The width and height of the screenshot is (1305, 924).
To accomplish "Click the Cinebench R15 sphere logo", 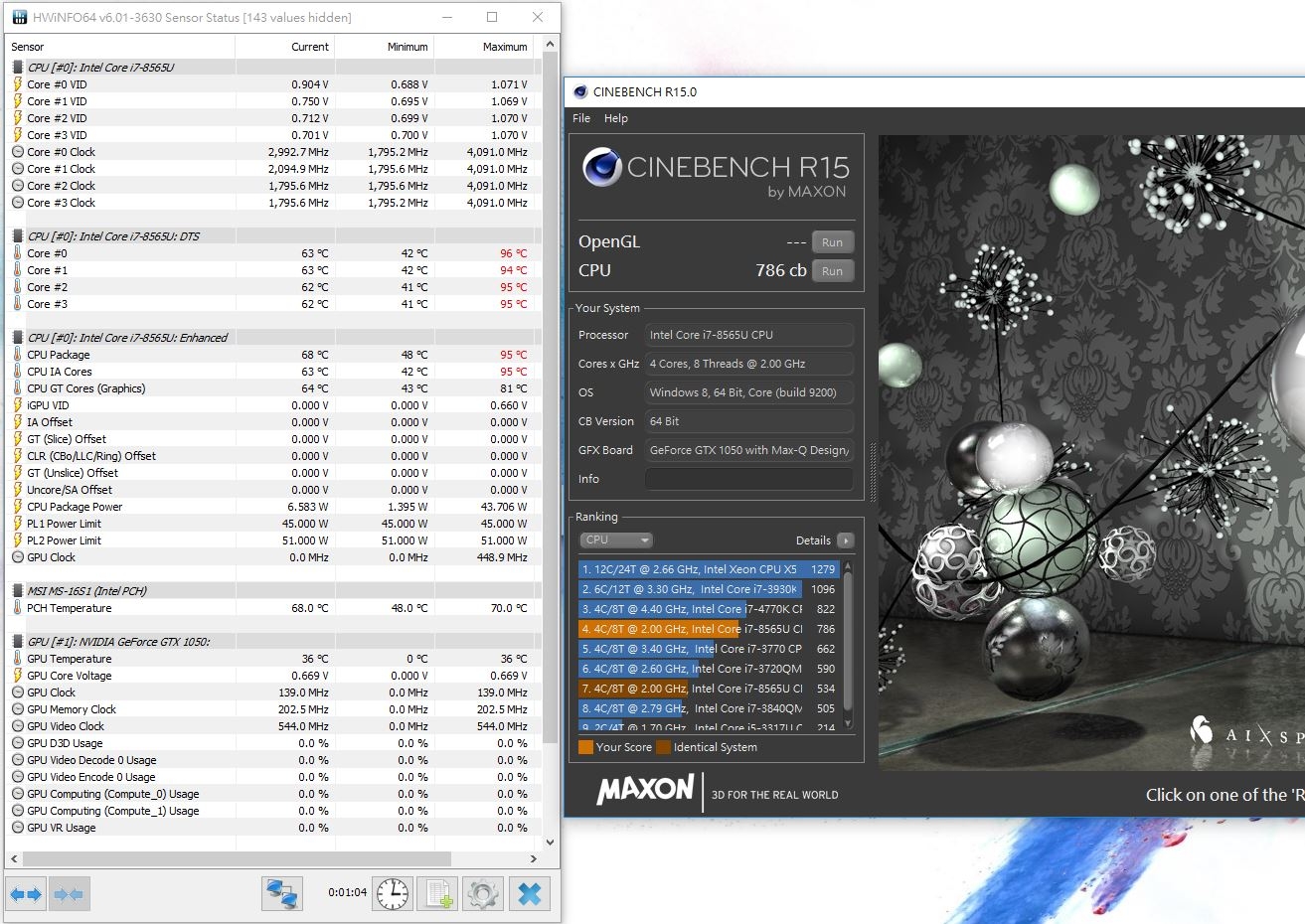I will (x=602, y=168).
